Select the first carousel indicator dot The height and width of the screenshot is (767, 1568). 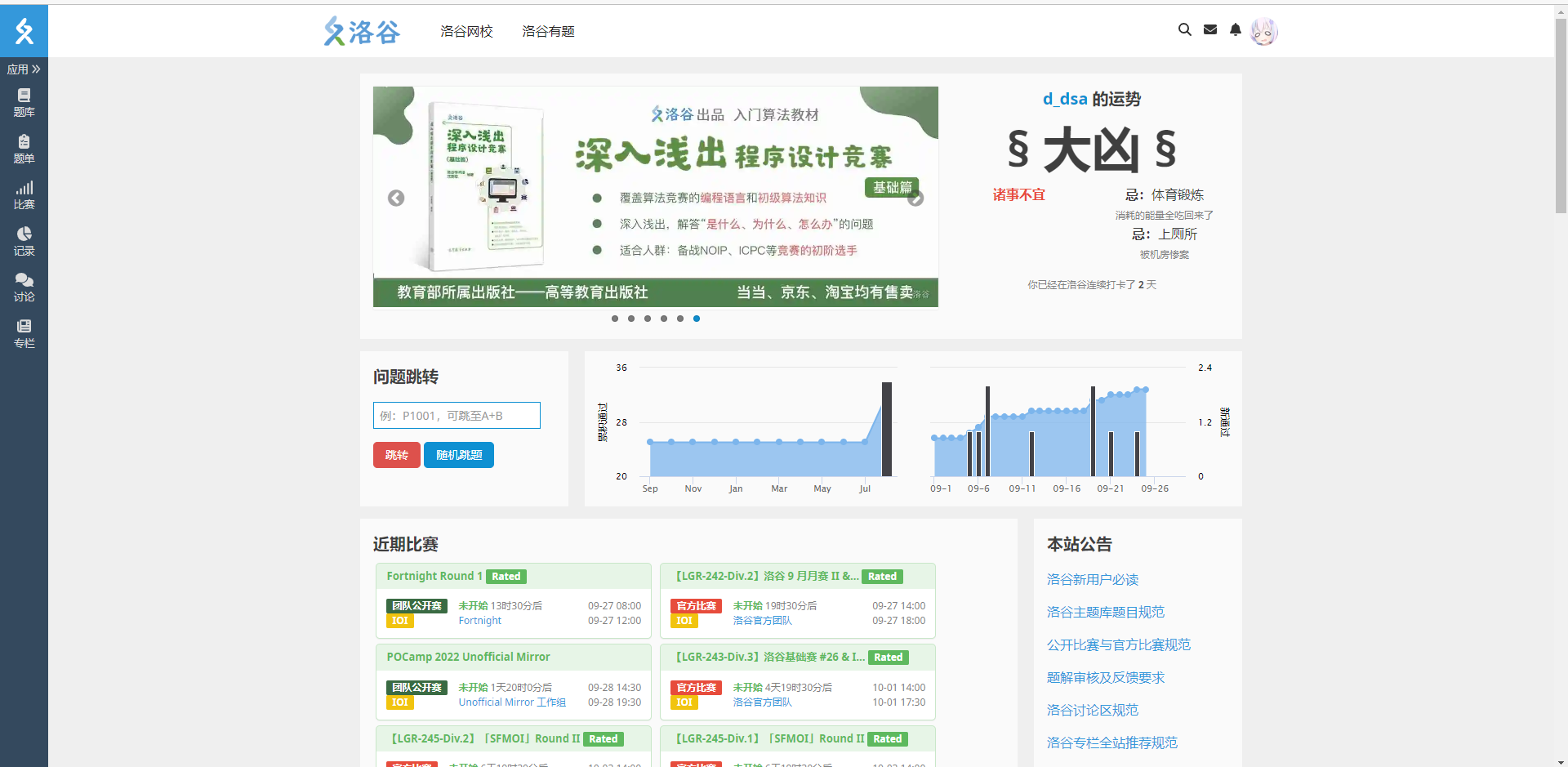[615, 319]
